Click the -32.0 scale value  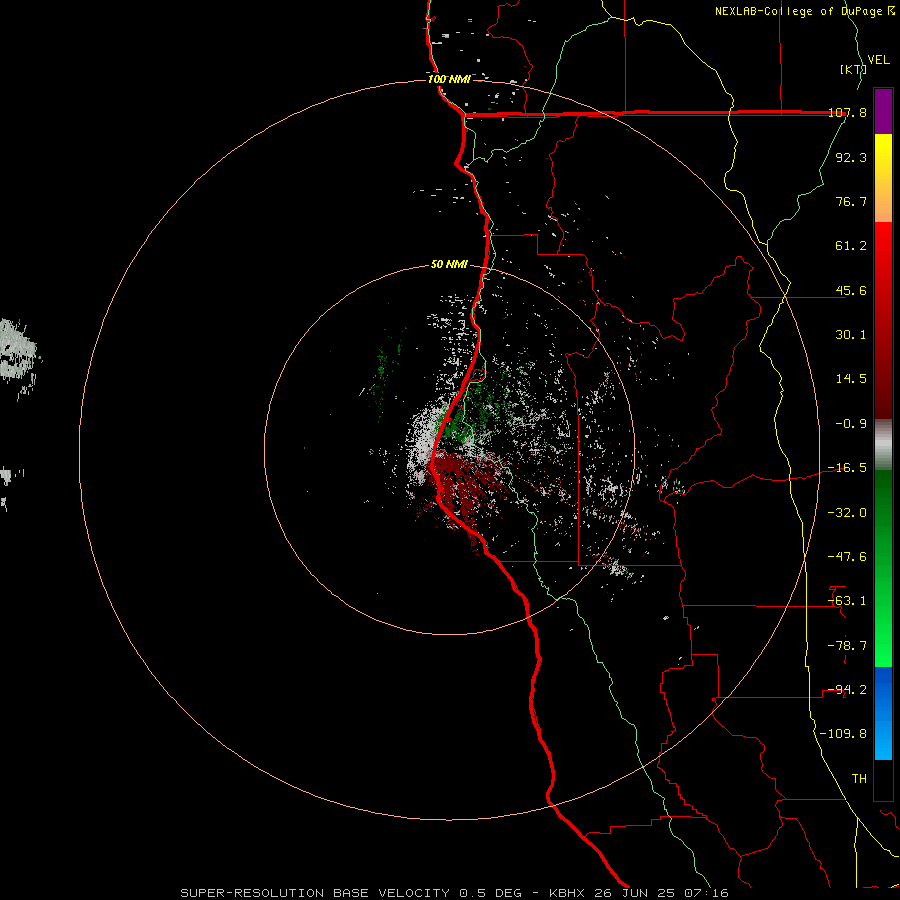[x=847, y=513]
